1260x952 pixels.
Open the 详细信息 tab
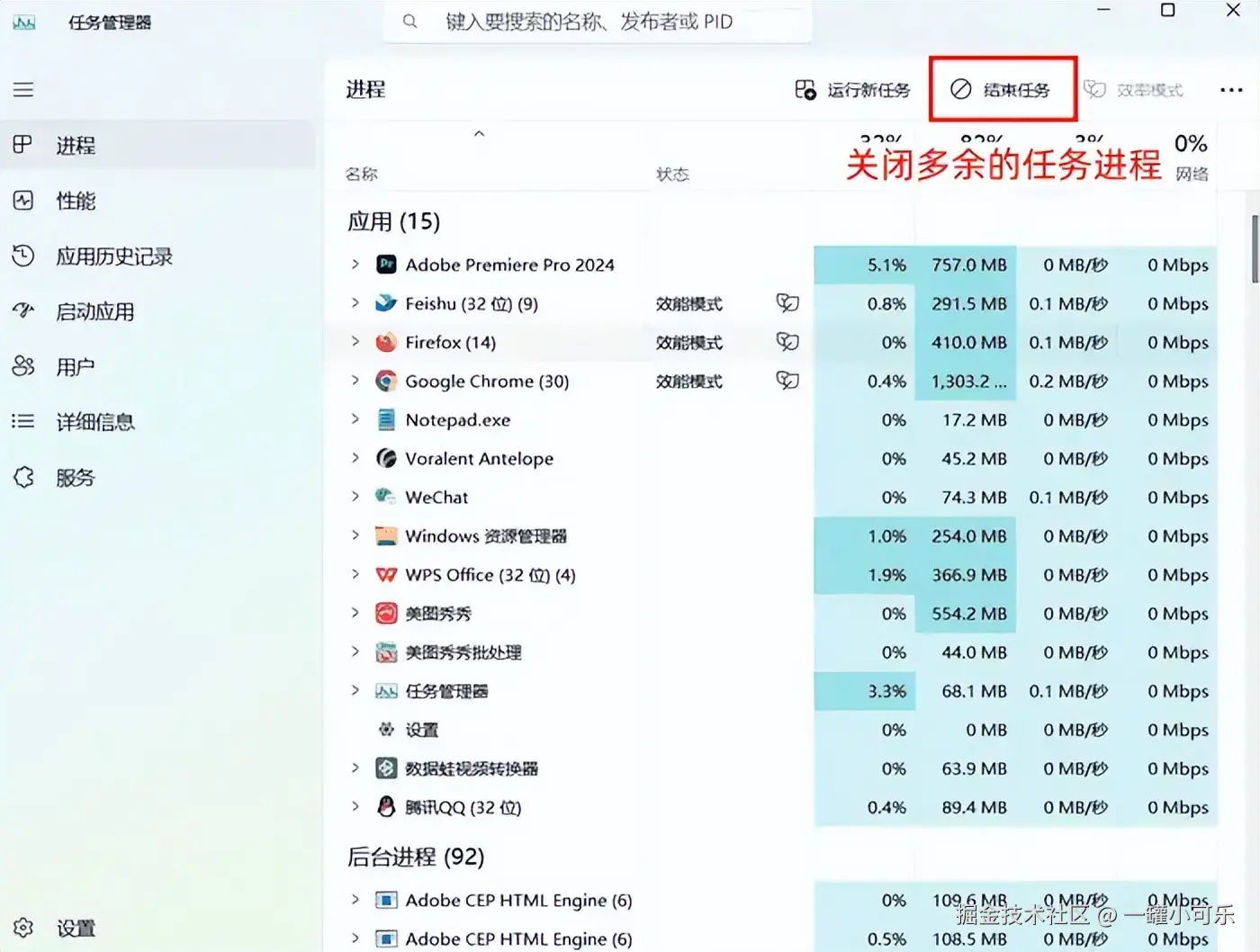pyautogui.click(x=157, y=421)
